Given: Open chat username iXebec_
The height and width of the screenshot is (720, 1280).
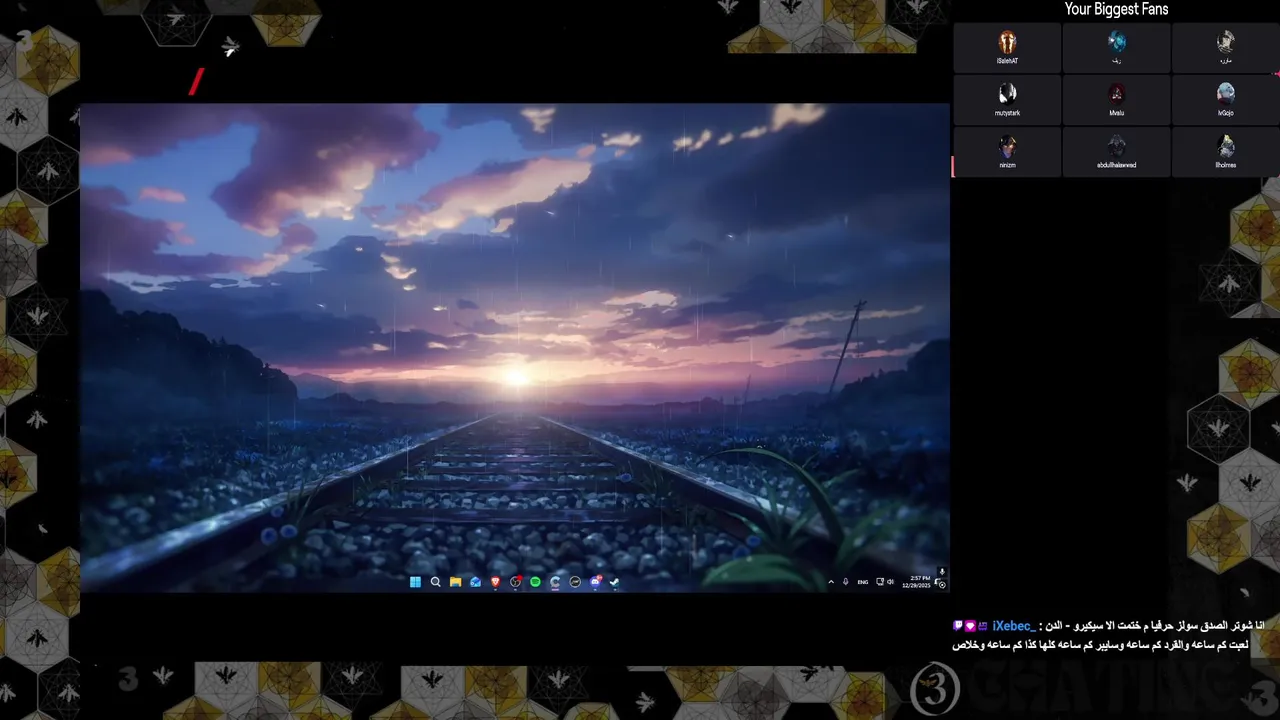Looking at the screenshot, I should (1013, 626).
